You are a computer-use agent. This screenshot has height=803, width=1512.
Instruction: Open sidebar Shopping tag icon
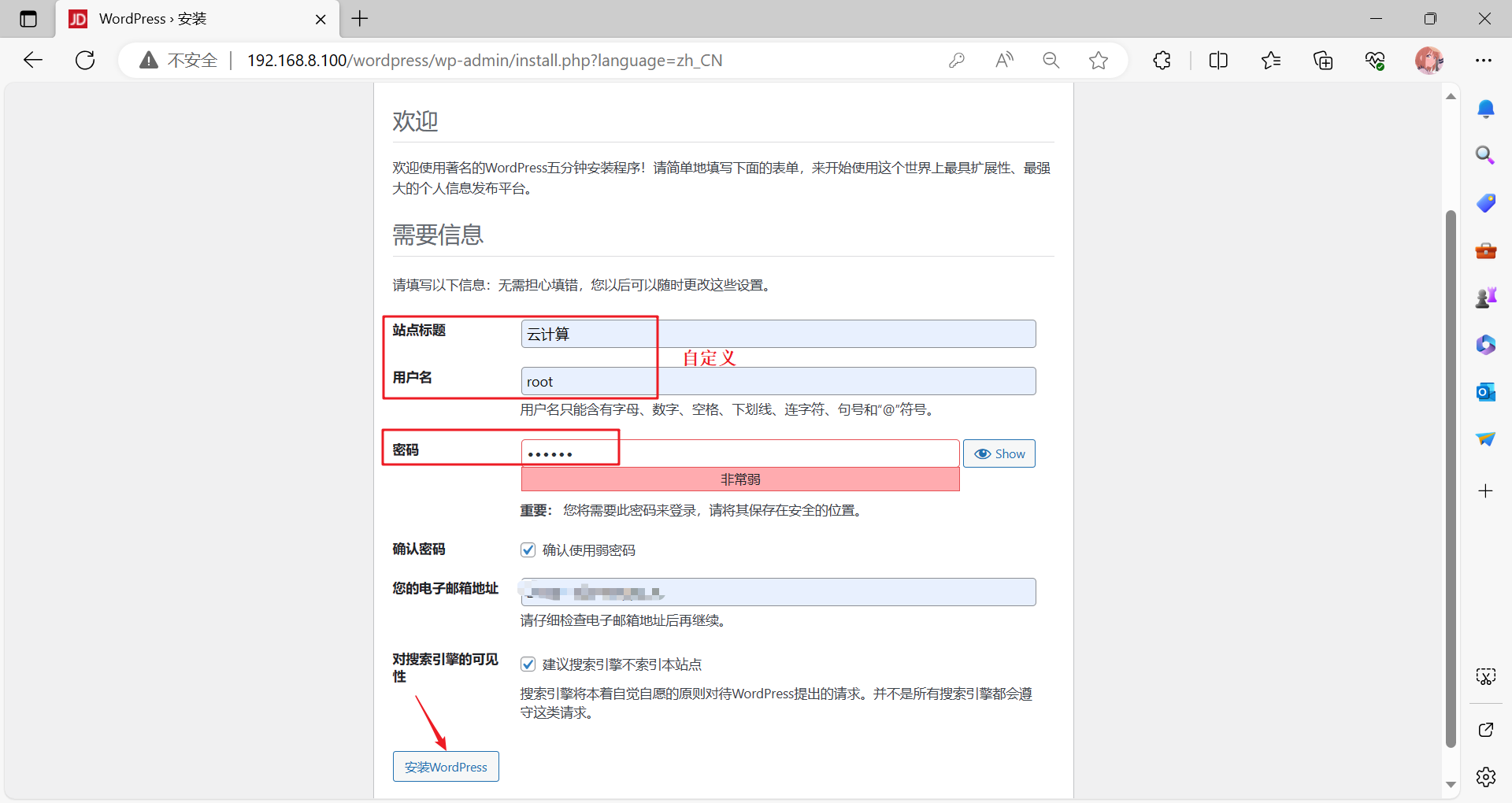[1486, 203]
